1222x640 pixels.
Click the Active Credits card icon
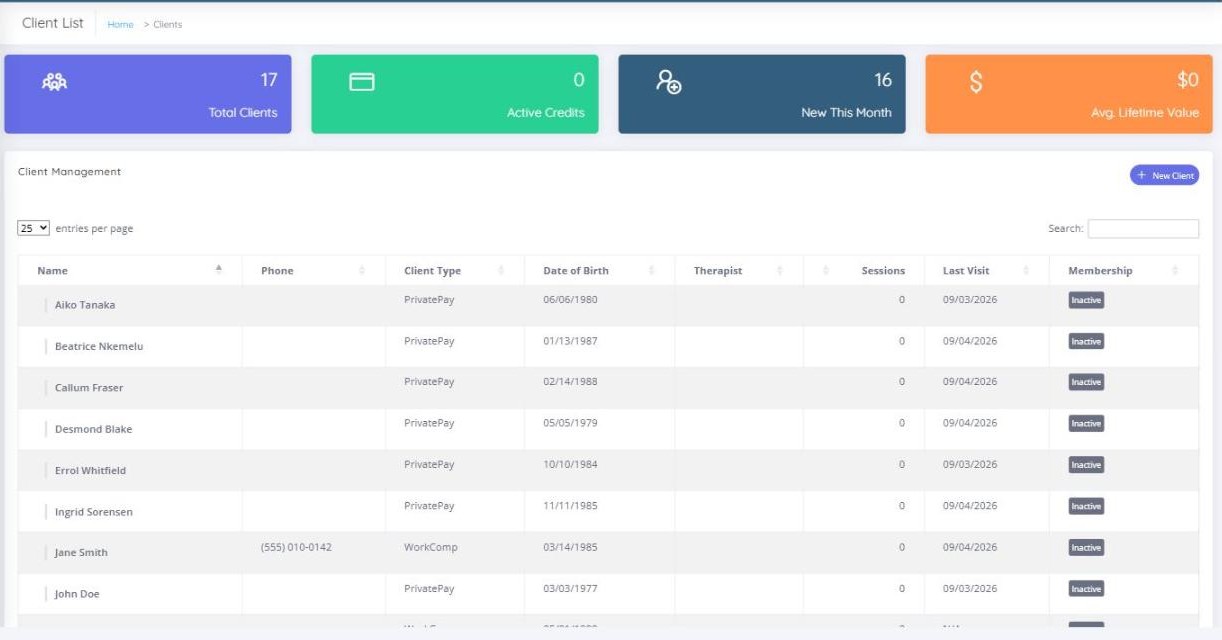[x=361, y=82]
